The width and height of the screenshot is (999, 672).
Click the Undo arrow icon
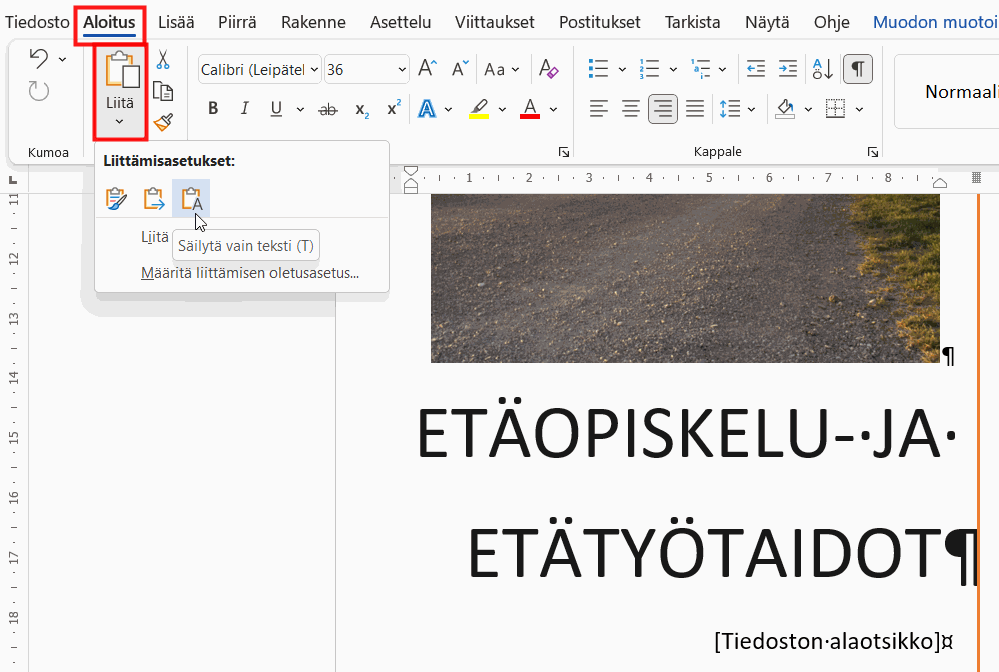[x=38, y=59]
